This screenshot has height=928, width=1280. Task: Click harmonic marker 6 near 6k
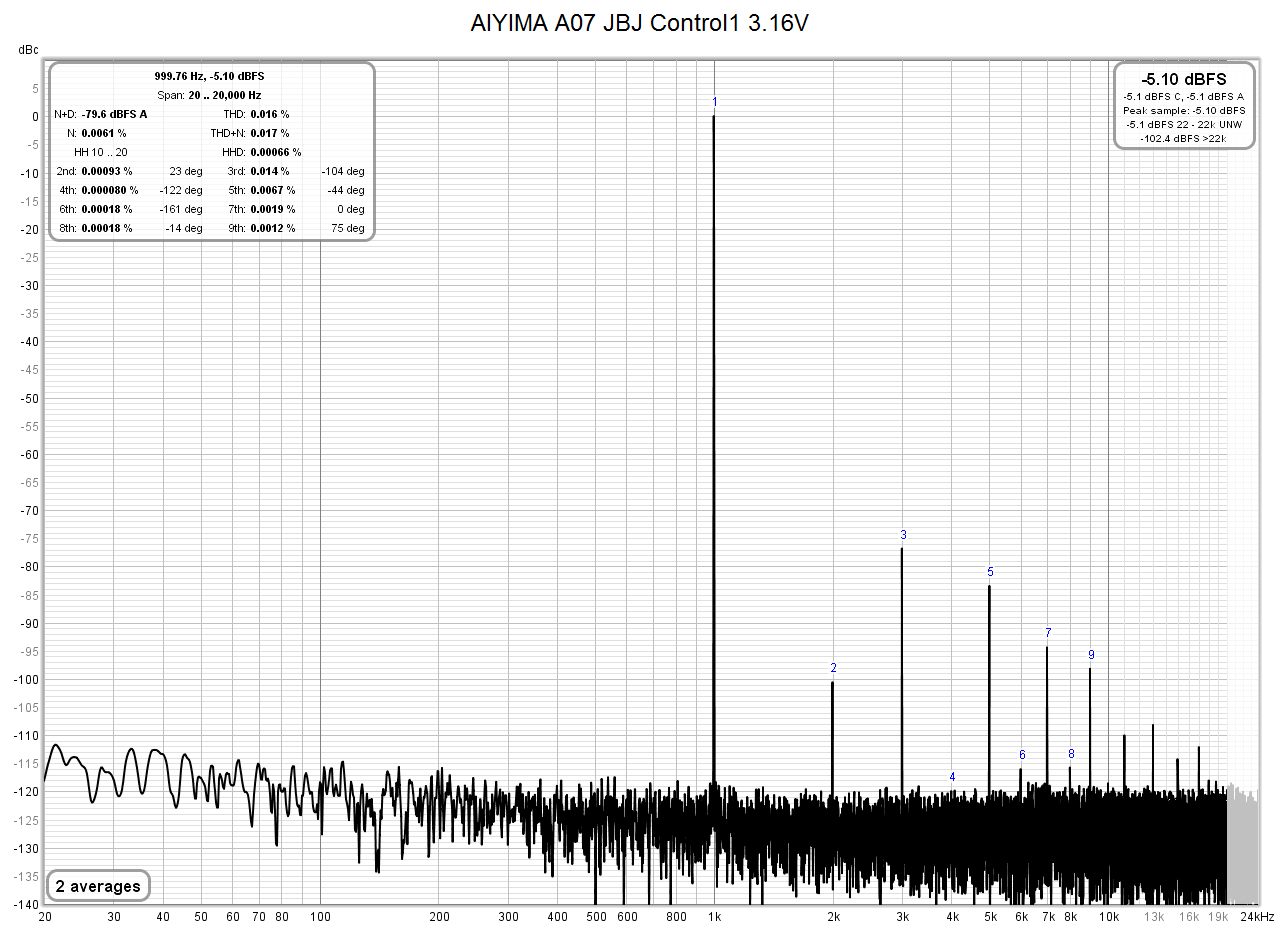click(1022, 755)
